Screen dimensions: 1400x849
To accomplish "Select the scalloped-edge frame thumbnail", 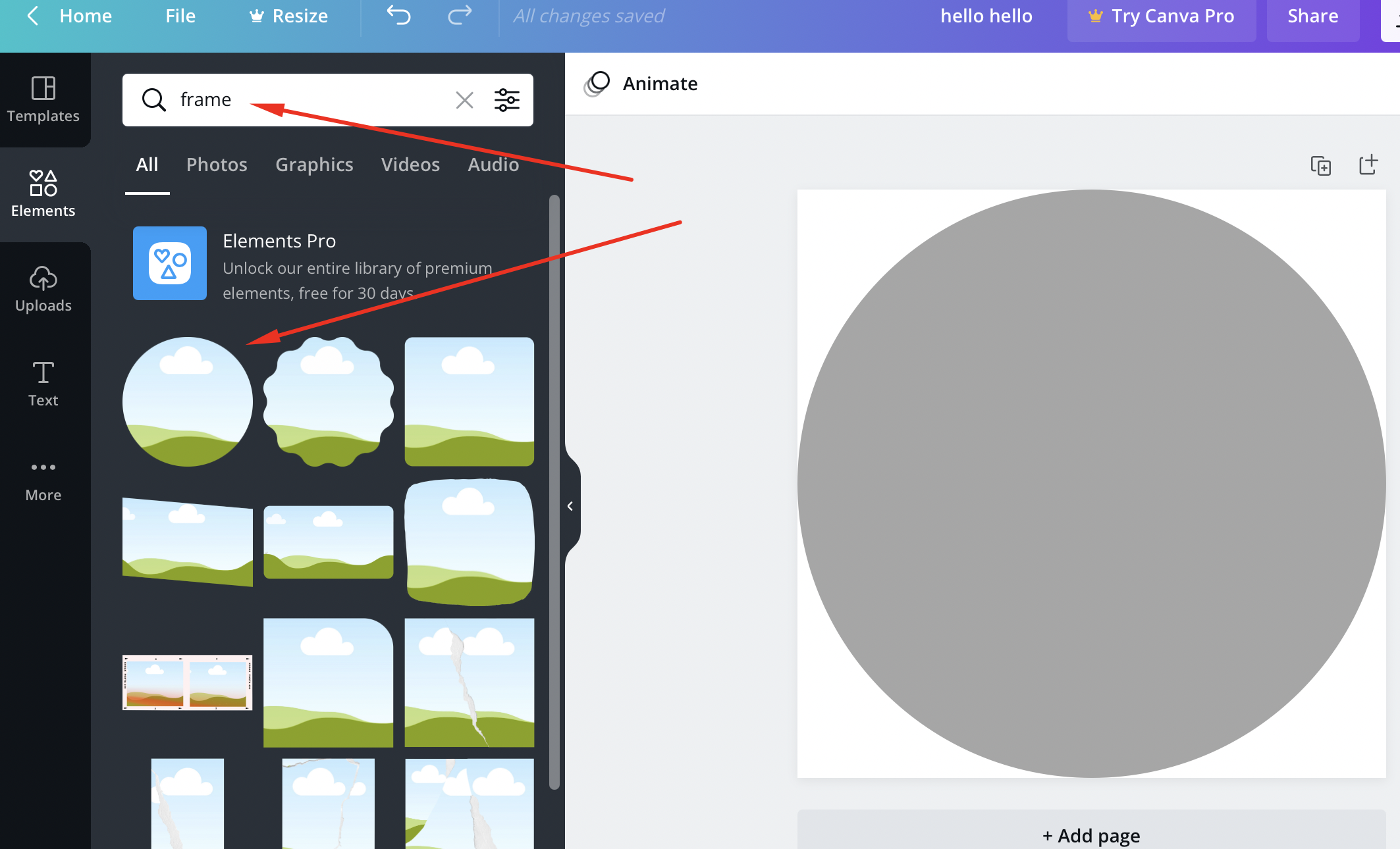I will (x=329, y=402).
